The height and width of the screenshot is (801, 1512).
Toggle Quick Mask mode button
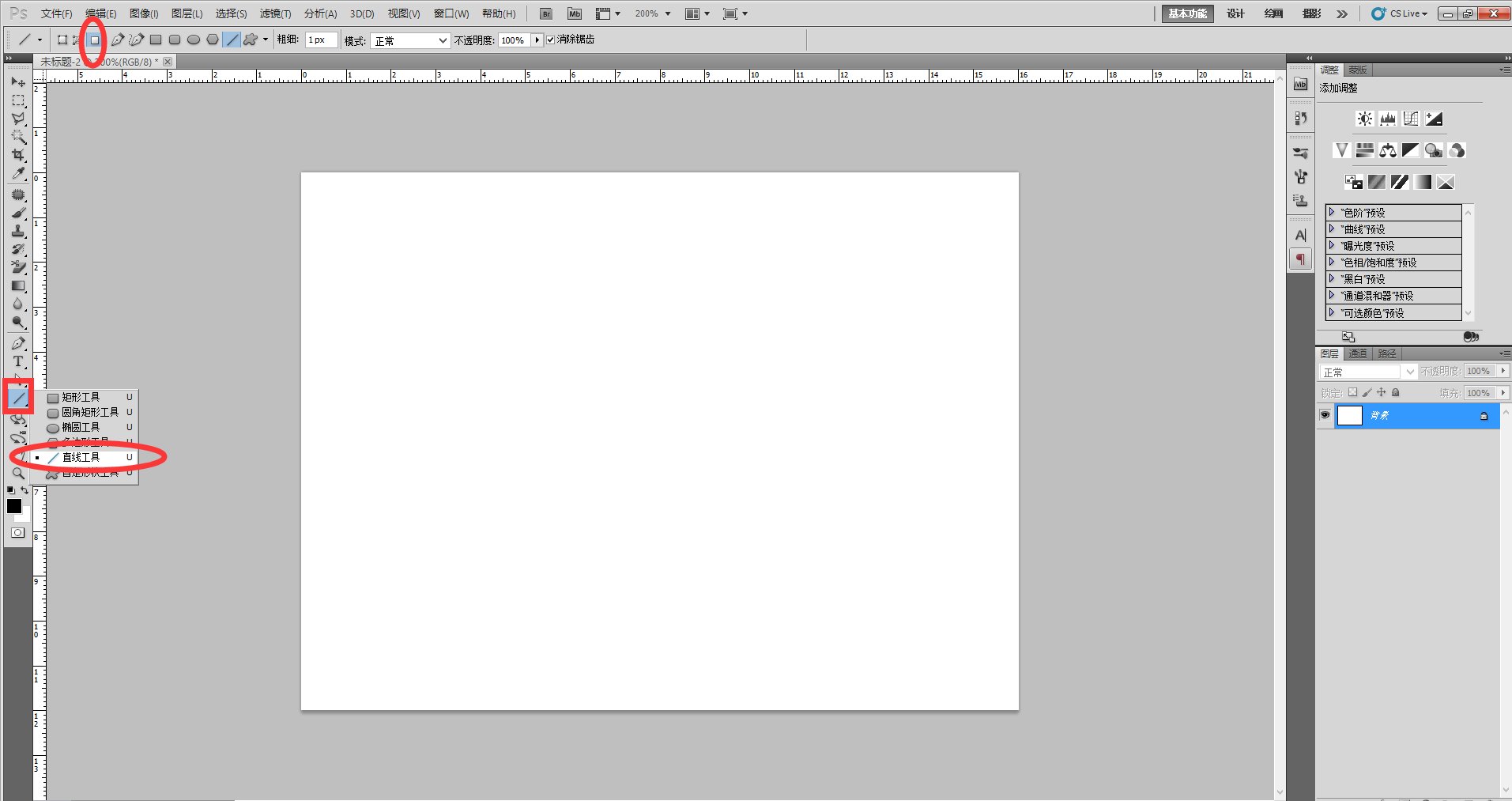(17, 533)
